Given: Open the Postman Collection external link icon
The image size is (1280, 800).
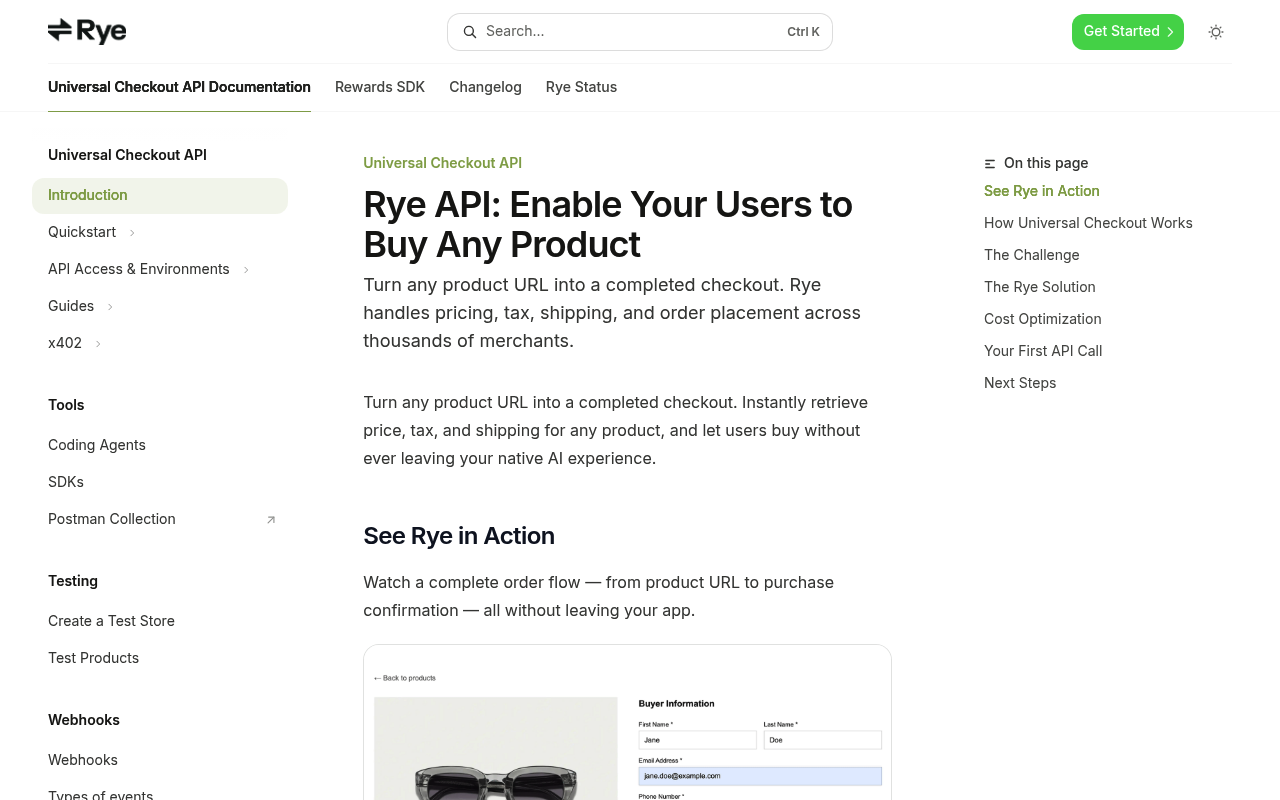Looking at the screenshot, I should point(271,519).
